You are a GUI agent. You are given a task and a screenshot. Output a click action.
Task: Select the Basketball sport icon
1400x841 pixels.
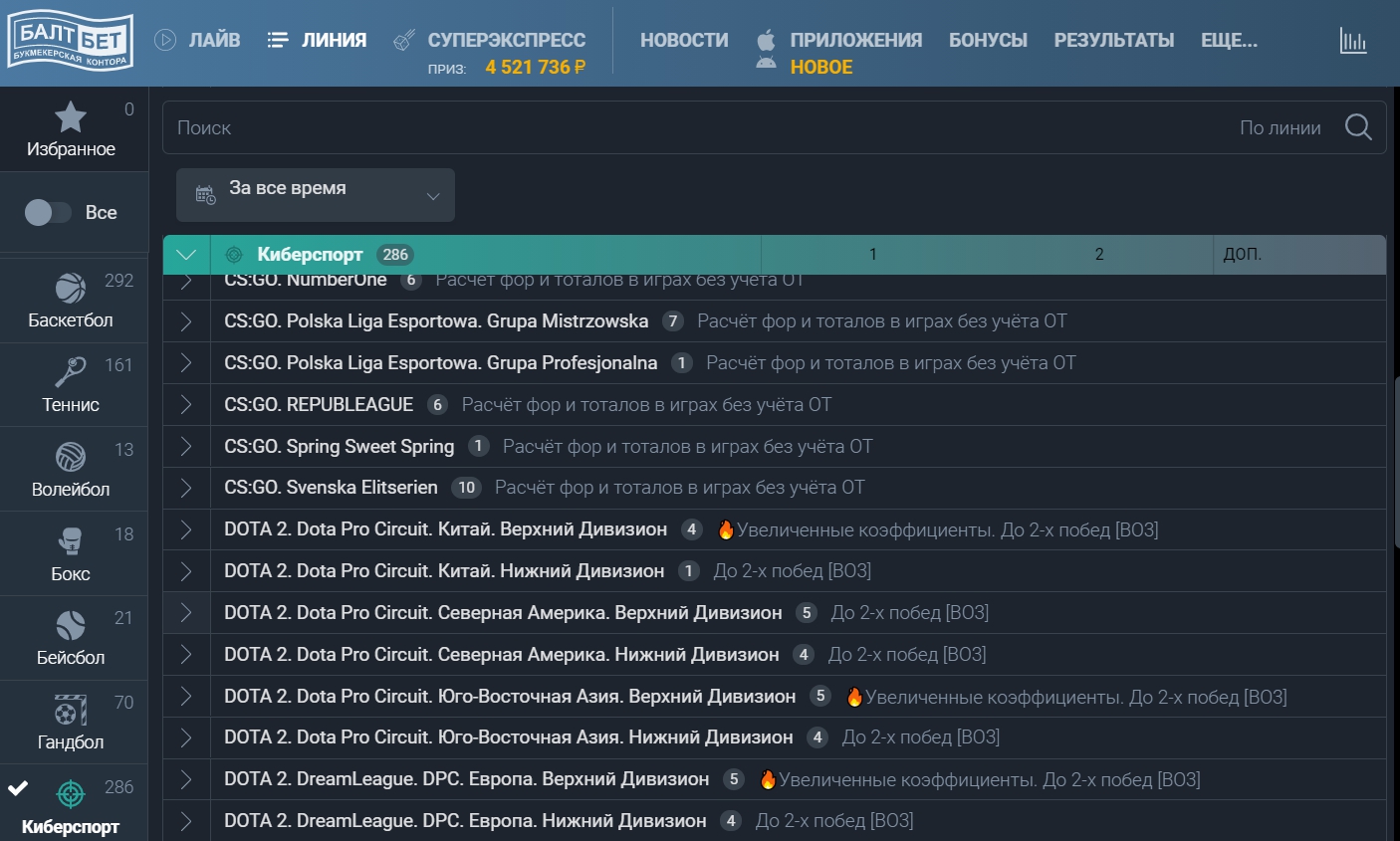(x=70, y=289)
